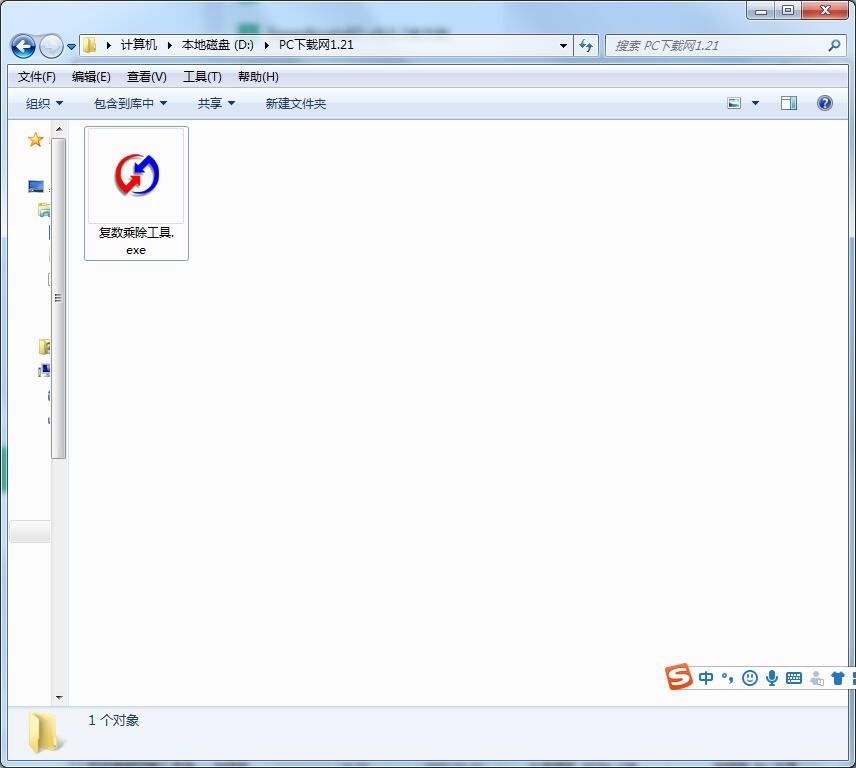Click 新建文件夹 button
856x768 pixels.
(x=295, y=103)
